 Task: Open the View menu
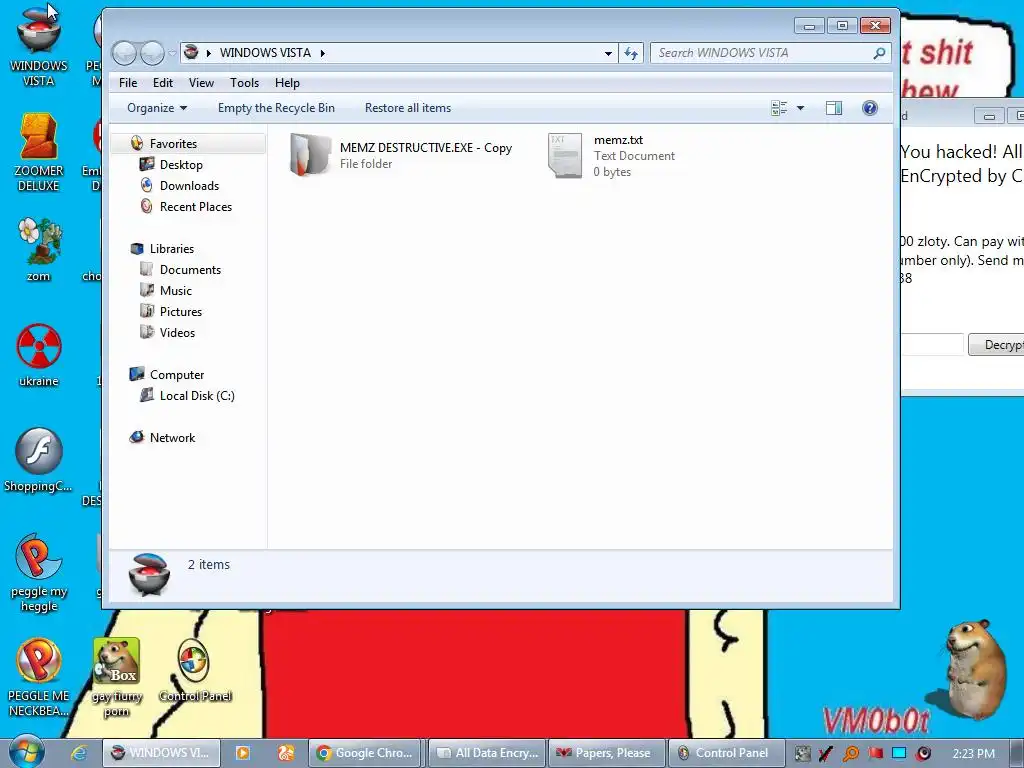pyautogui.click(x=201, y=83)
